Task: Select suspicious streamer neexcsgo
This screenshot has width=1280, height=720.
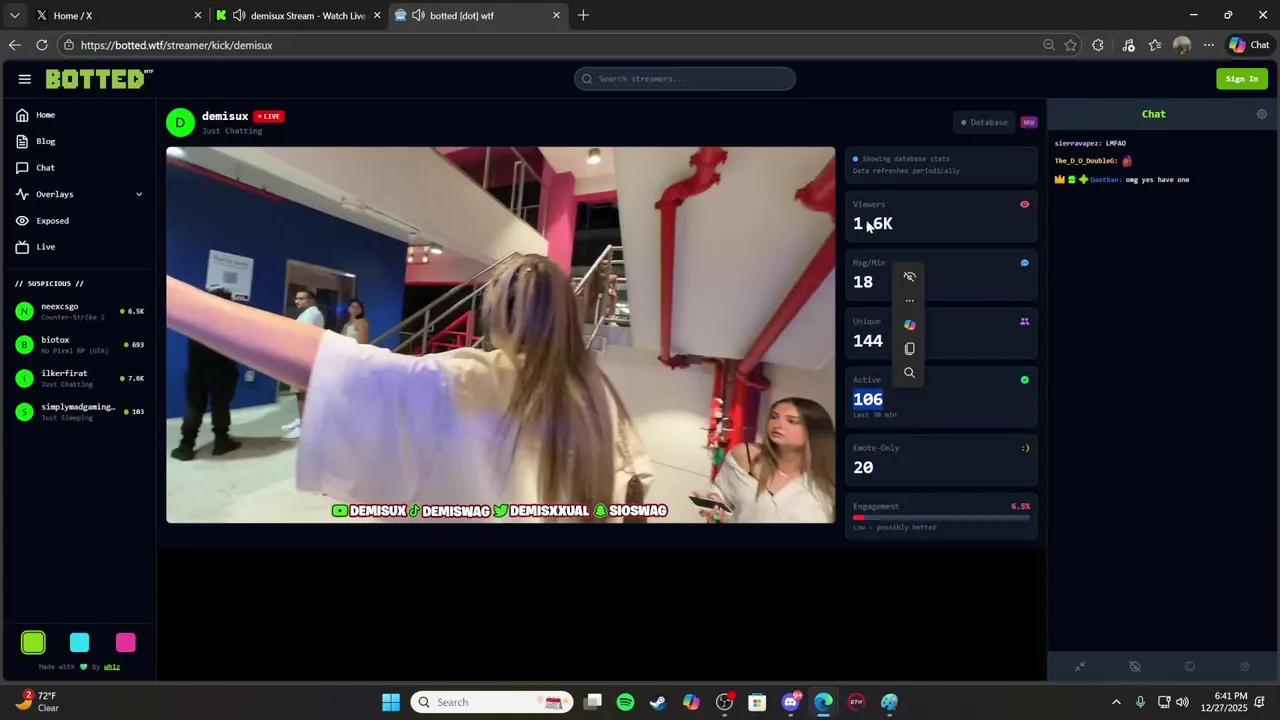Action: pyautogui.click(x=79, y=311)
